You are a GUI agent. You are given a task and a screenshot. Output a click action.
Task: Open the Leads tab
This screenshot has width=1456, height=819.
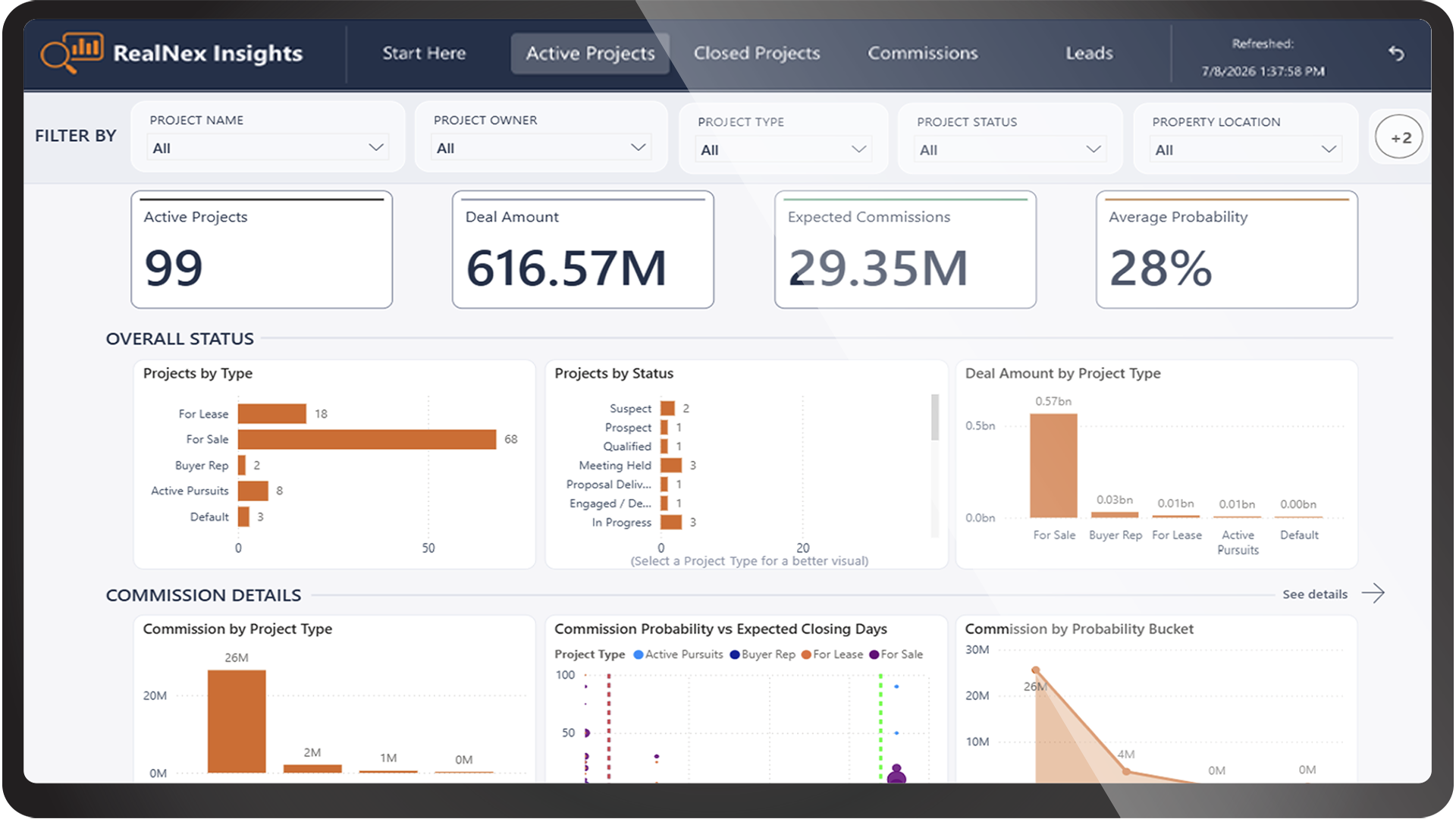[x=1089, y=53]
